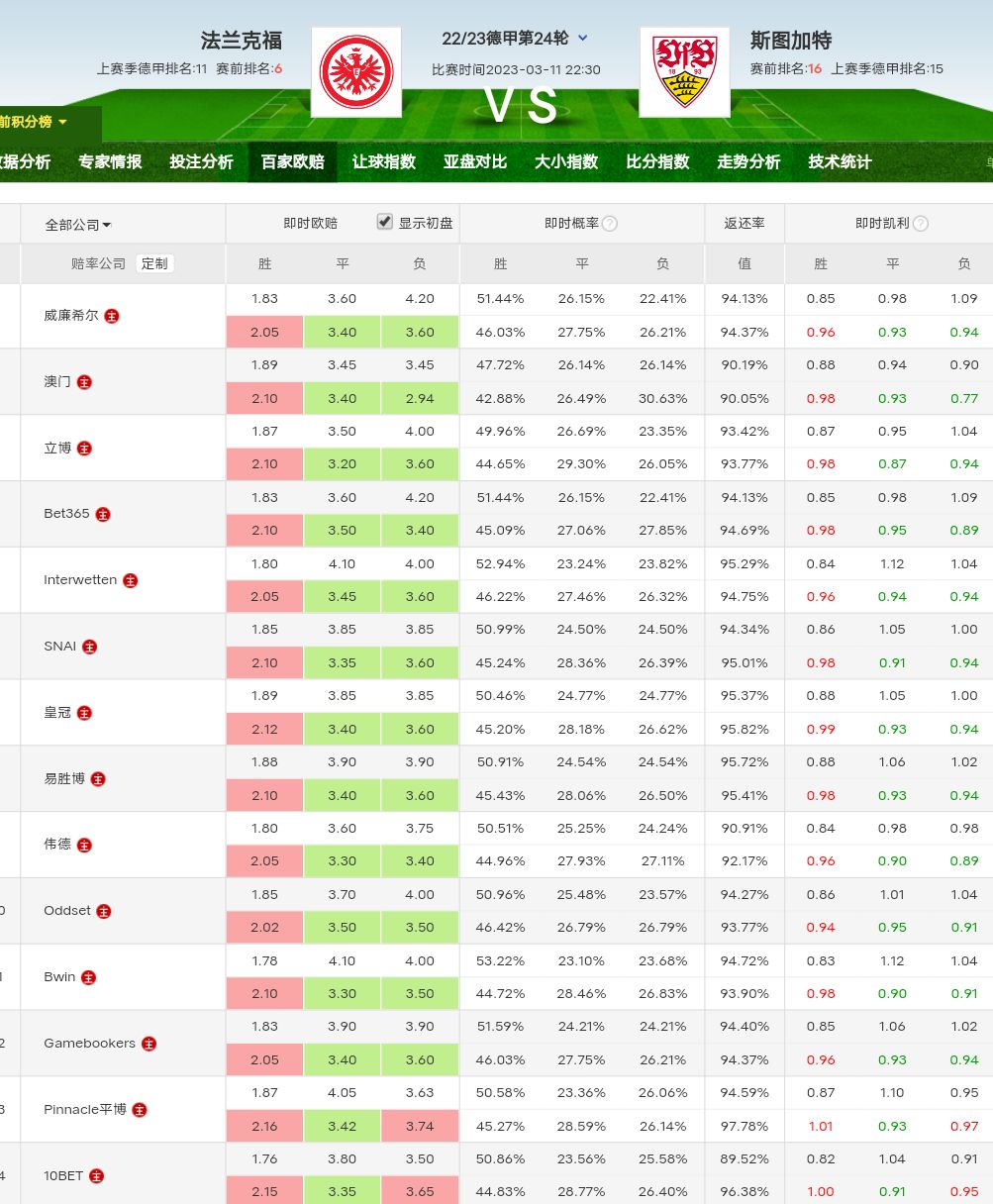Click the VfB Stuttgart team logo
993x1204 pixels.
tap(684, 72)
